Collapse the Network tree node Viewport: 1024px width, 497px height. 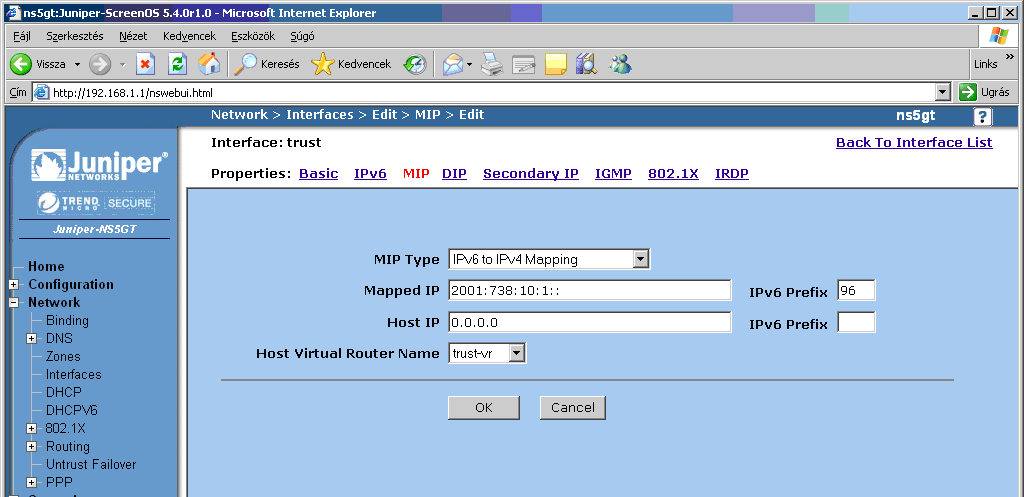pos(14,303)
